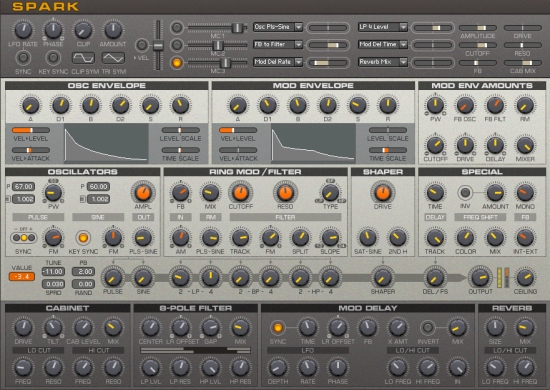Click the VEL>LEVEL slider in Osc Envelope
Viewport: 550px width, 390px height.
point(31,130)
